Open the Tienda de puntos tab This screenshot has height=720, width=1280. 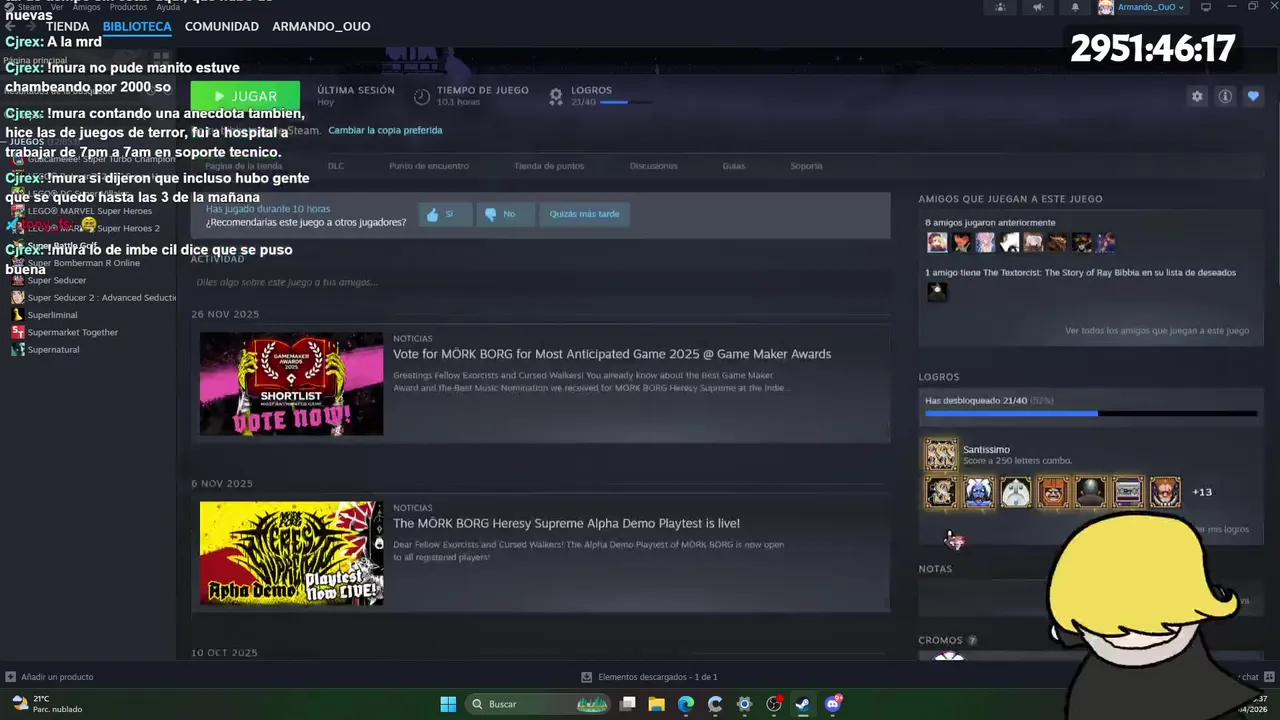[x=549, y=166]
